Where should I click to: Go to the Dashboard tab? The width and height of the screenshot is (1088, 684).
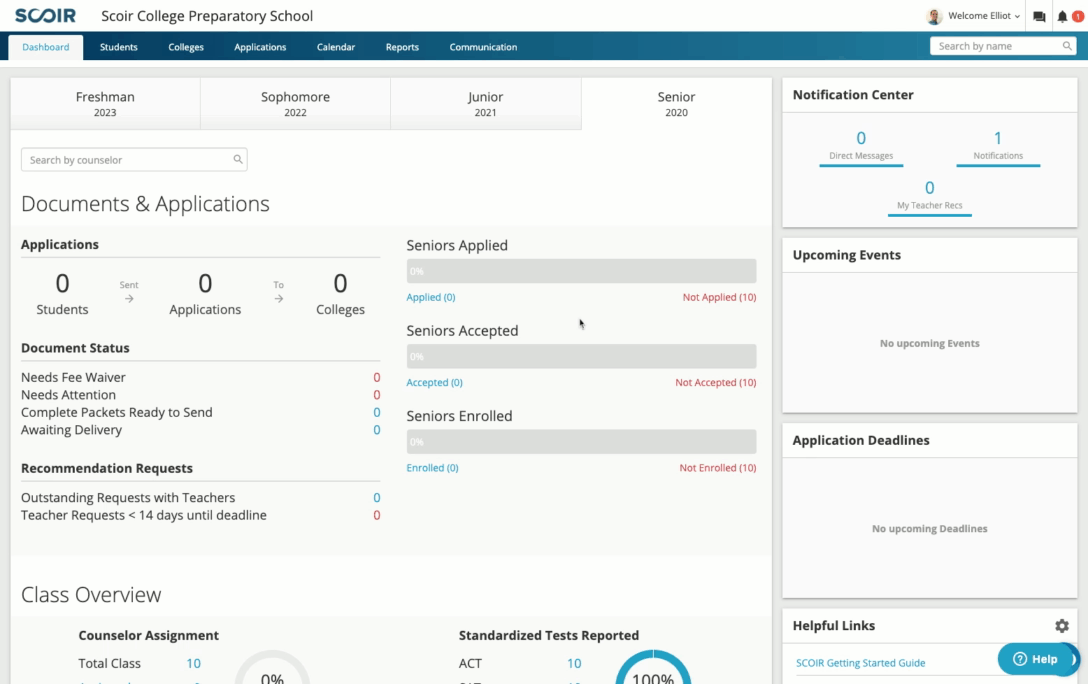point(46,47)
